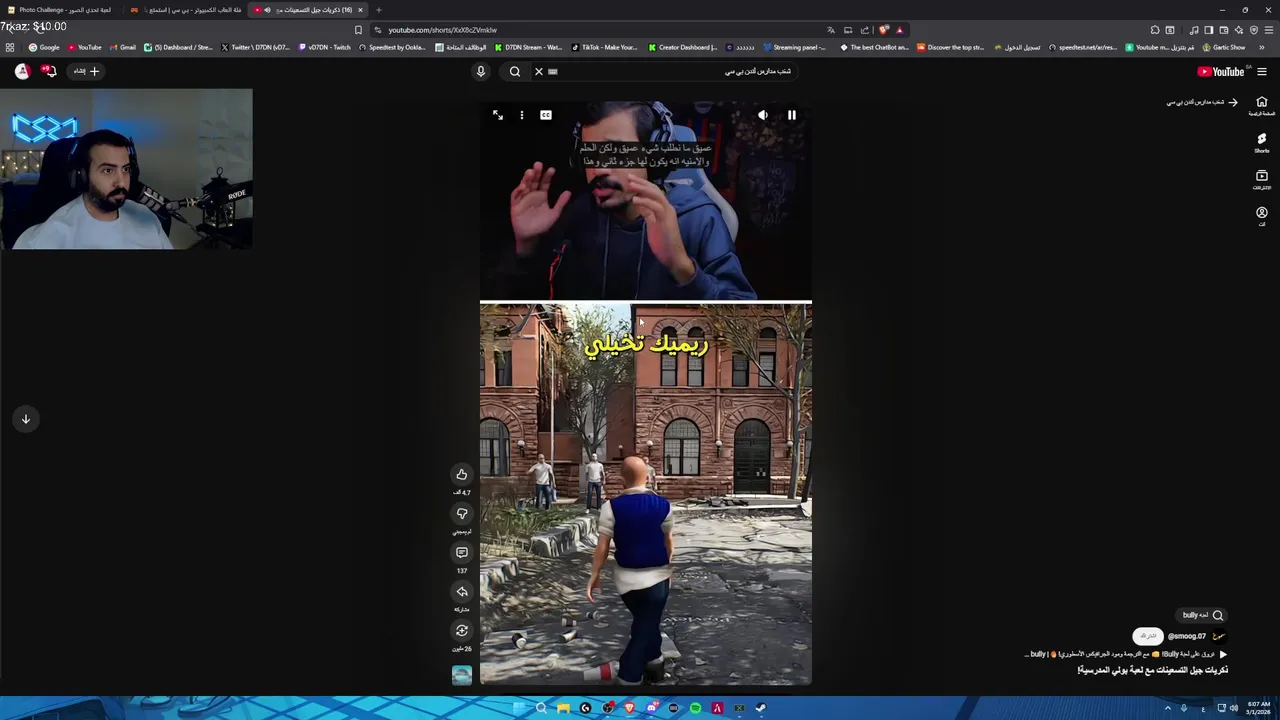Open the linked Bully video below channel

(1125, 654)
